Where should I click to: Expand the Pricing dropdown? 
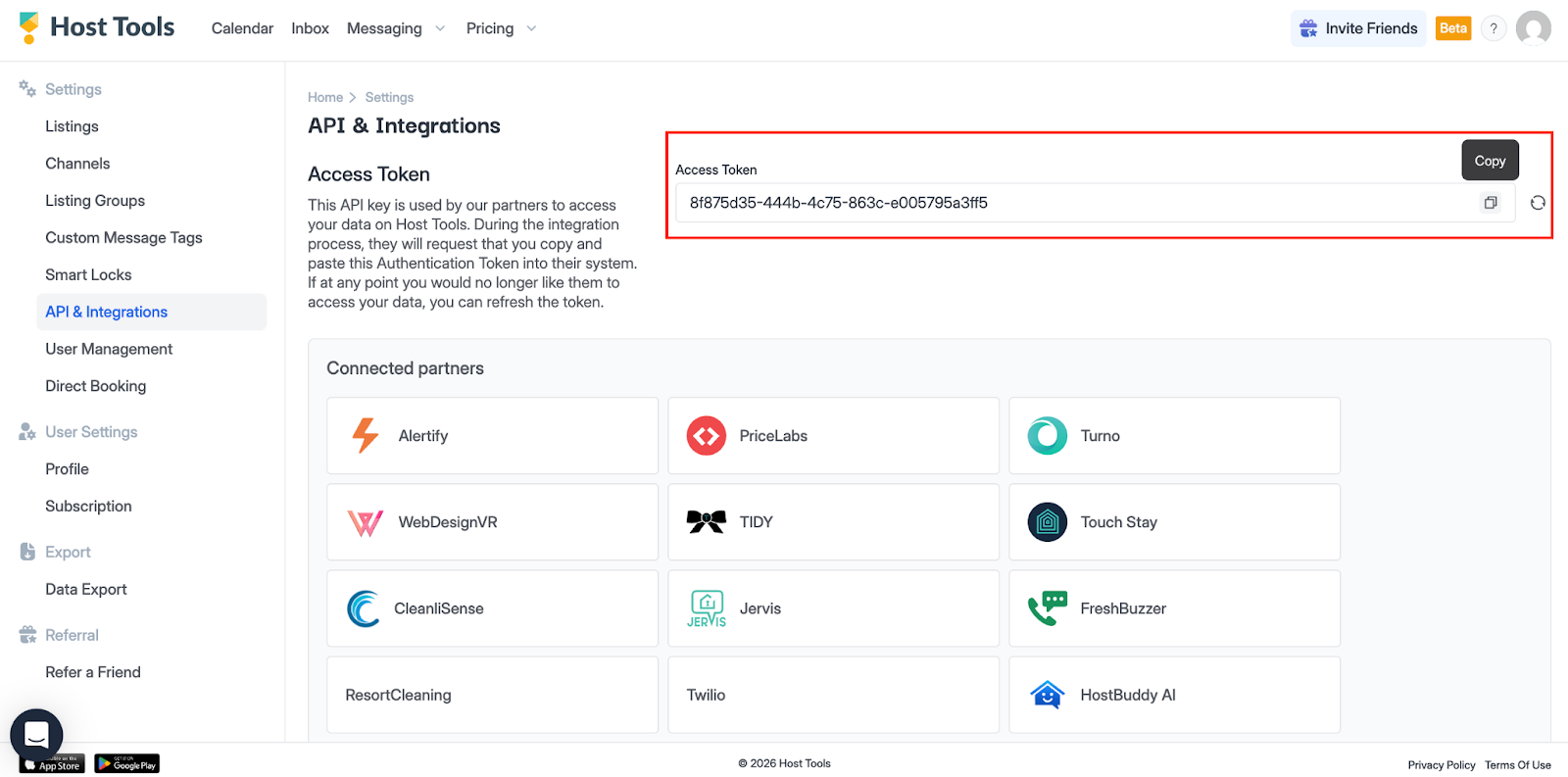(501, 28)
